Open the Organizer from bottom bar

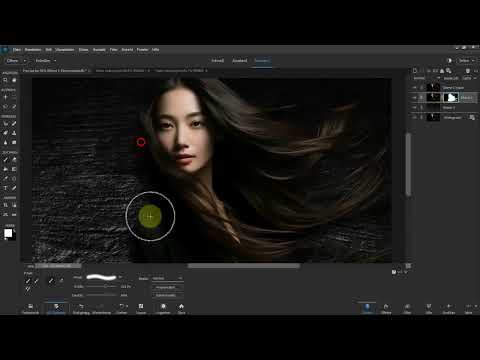coord(163,309)
